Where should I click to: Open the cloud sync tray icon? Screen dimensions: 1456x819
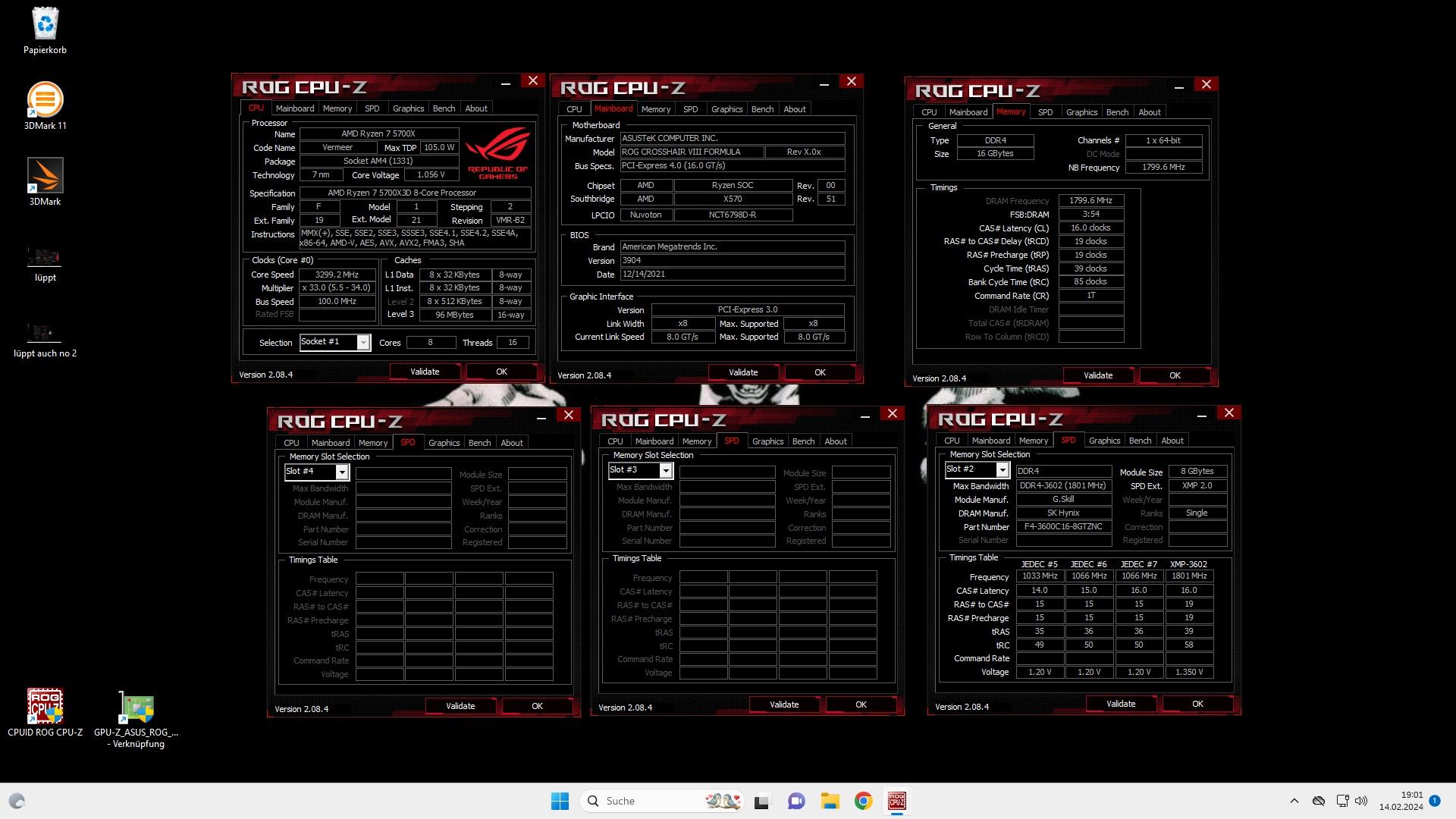[x=1319, y=801]
